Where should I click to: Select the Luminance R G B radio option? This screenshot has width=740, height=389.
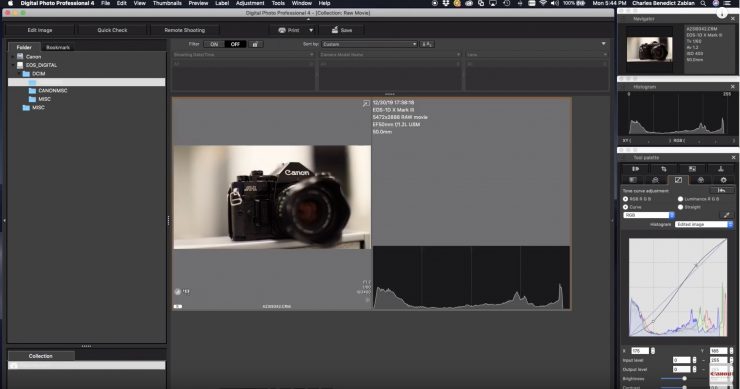(x=680, y=199)
